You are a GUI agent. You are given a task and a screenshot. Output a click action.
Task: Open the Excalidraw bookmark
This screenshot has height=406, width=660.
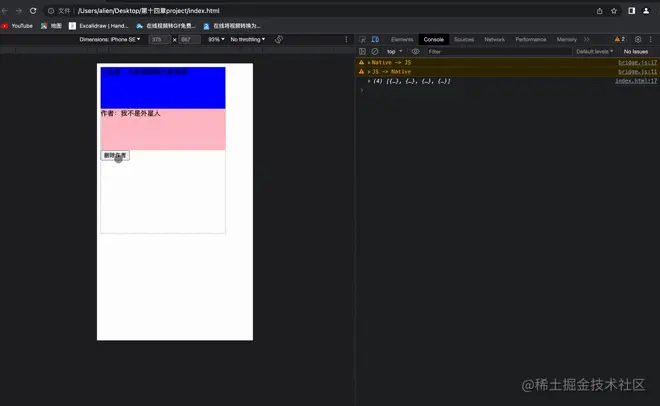click(98, 26)
